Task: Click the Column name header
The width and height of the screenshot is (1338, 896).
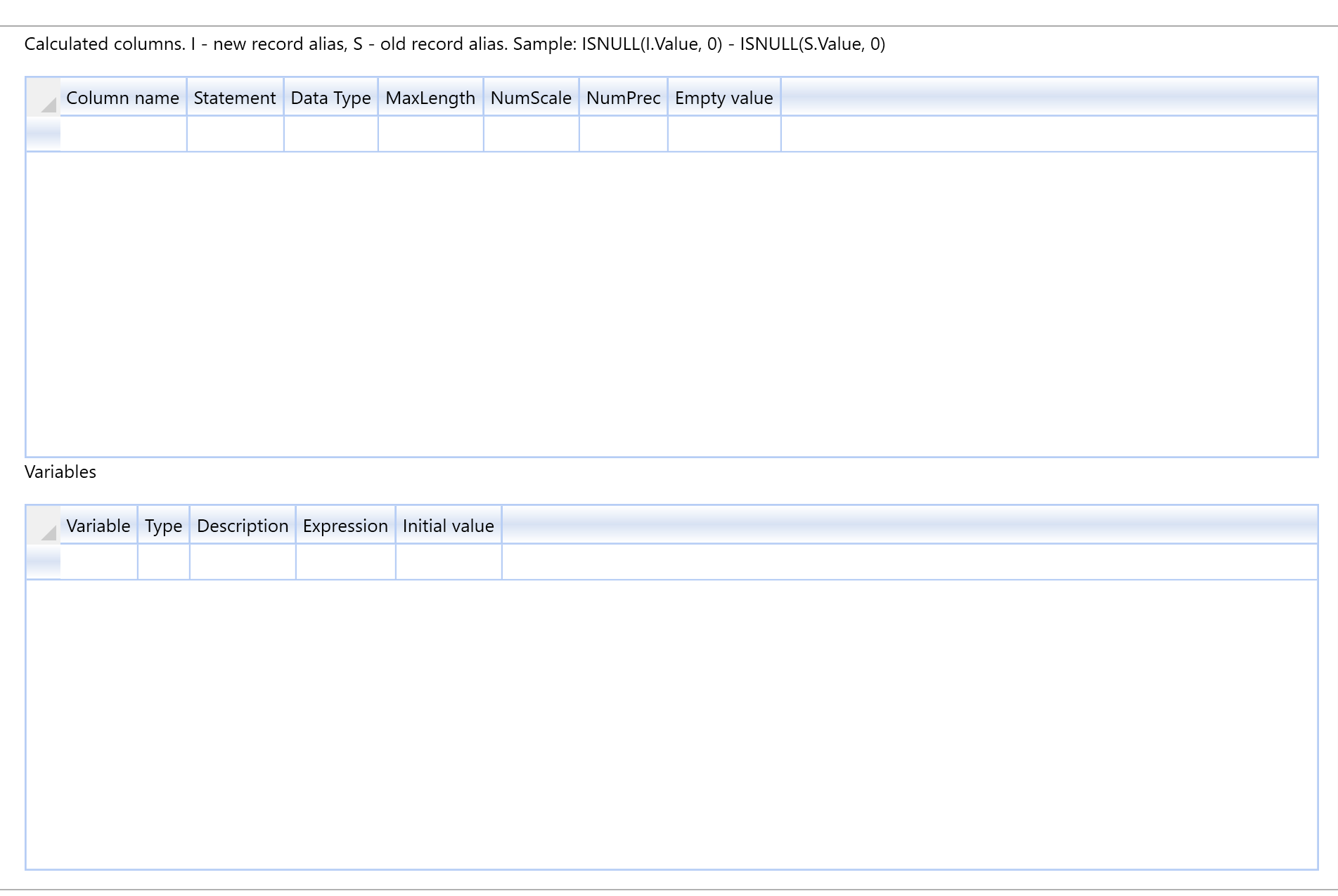Action: click(123, 97)
